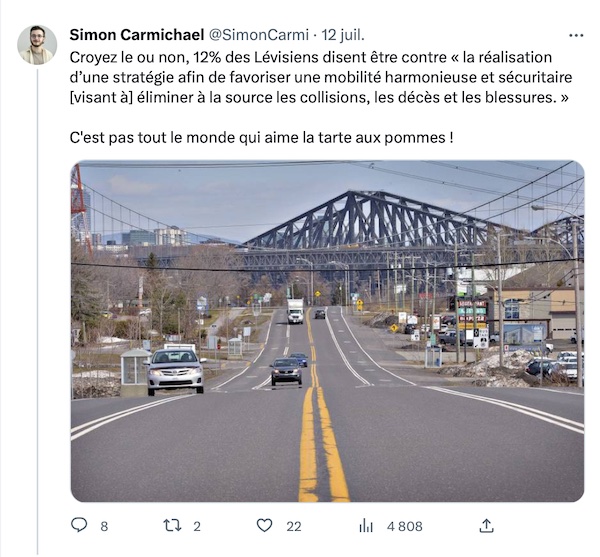Click the like count showing 22
Screen dimensions: 600x557
[294, 526]
